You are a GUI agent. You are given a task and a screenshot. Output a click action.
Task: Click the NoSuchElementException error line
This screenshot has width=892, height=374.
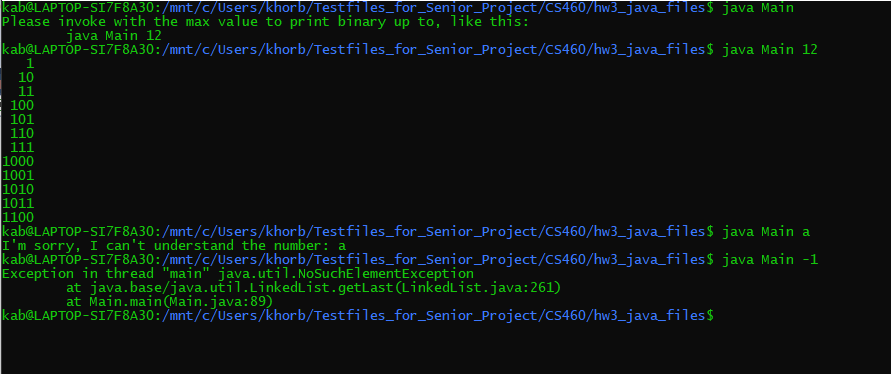pyautogui.click(x=238, y=274)
